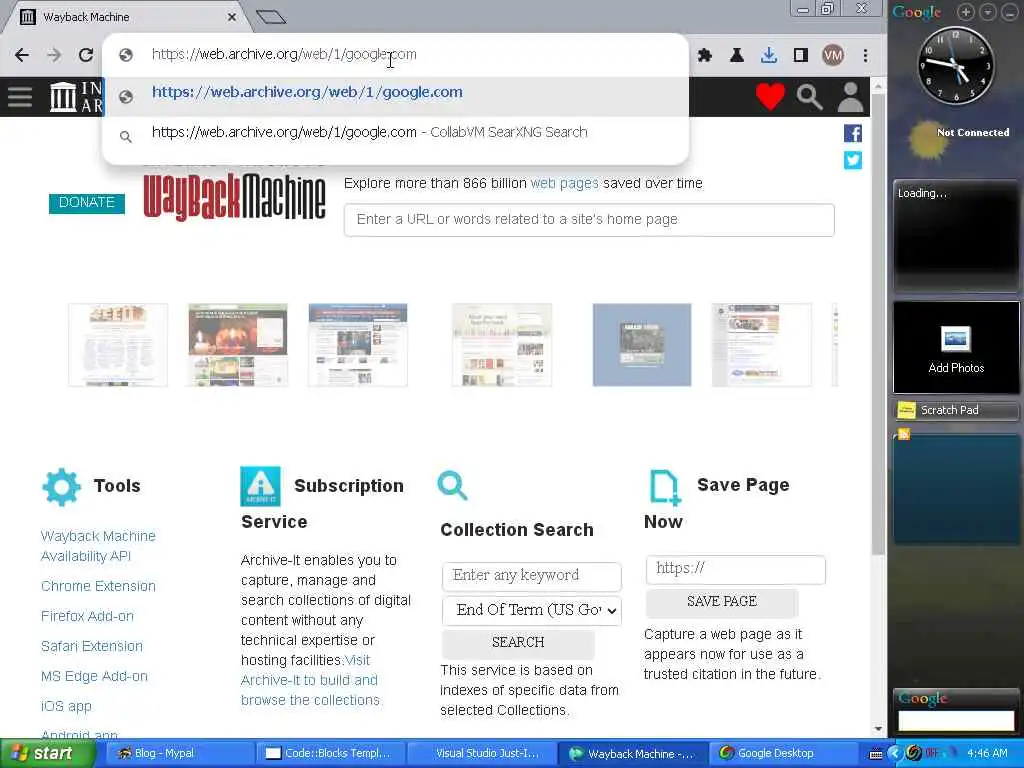Open the 'web pages' link
The height and width of the screenshot is (768, 1024).
[x=564, y=184]
